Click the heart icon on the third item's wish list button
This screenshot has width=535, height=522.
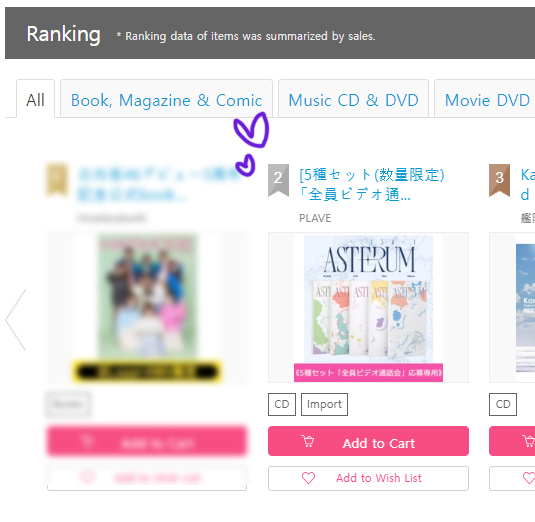pyautogui.click(x=529, y=478)
